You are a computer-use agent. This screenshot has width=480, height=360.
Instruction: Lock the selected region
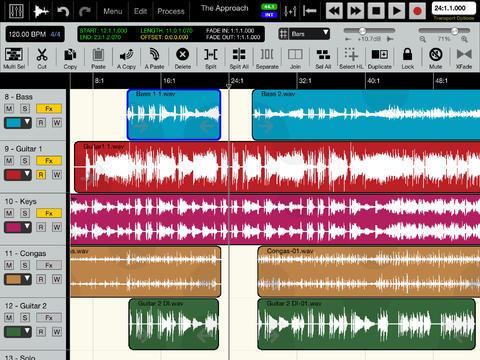[407, 58]
